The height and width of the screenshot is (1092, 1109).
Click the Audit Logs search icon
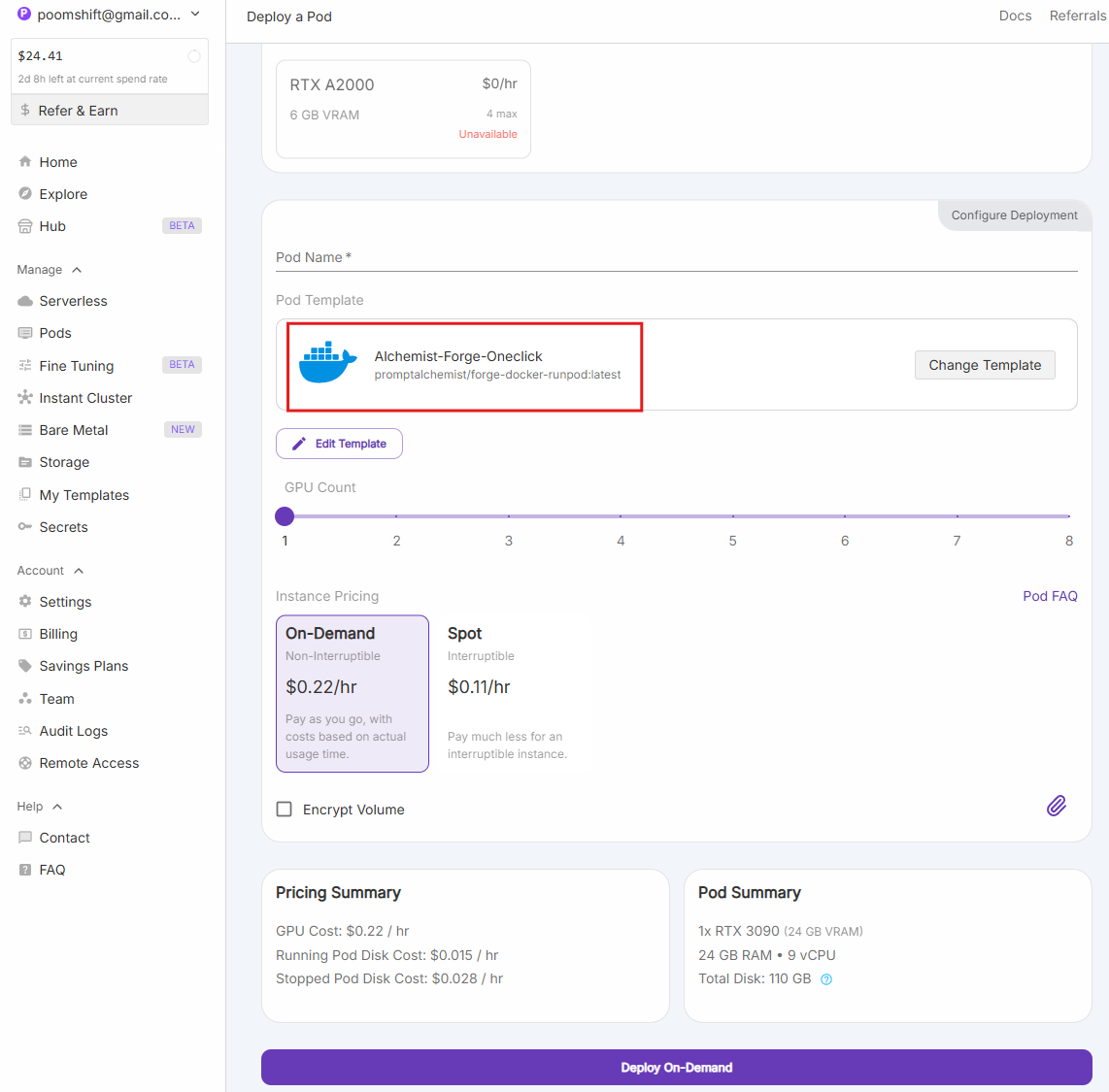pos(25,731)
